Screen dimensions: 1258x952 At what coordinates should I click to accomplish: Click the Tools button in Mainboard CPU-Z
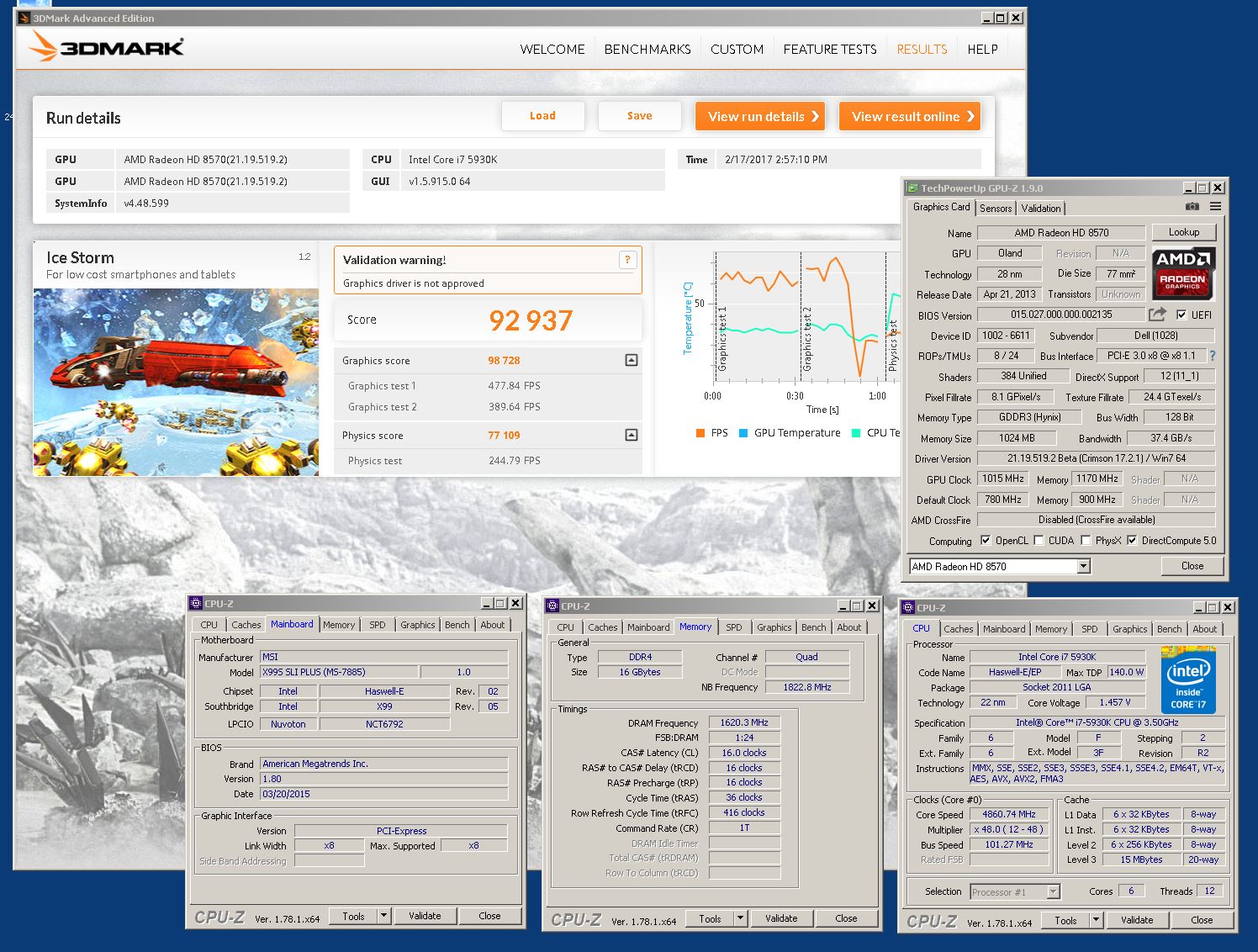353,916
